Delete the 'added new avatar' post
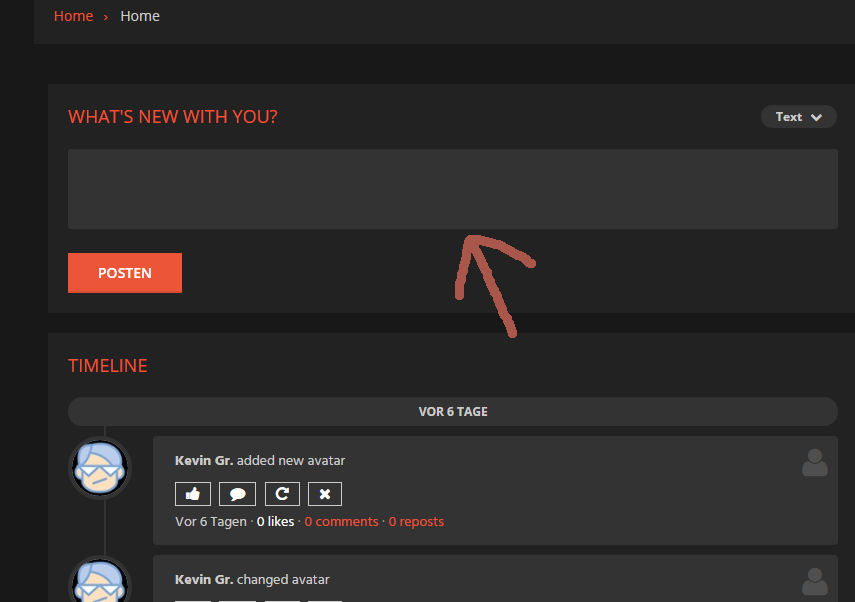The width and height of the screenshot is (855, 602). [325, 494]
